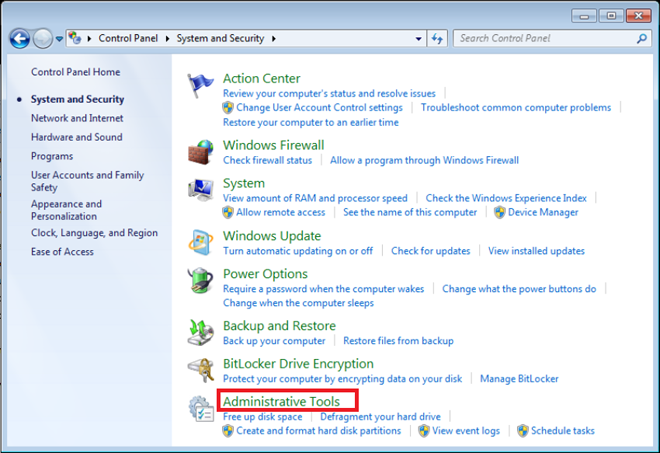Open Network and Internet category
The width and height of the screenshot is (660, 453).
point(77,118)
